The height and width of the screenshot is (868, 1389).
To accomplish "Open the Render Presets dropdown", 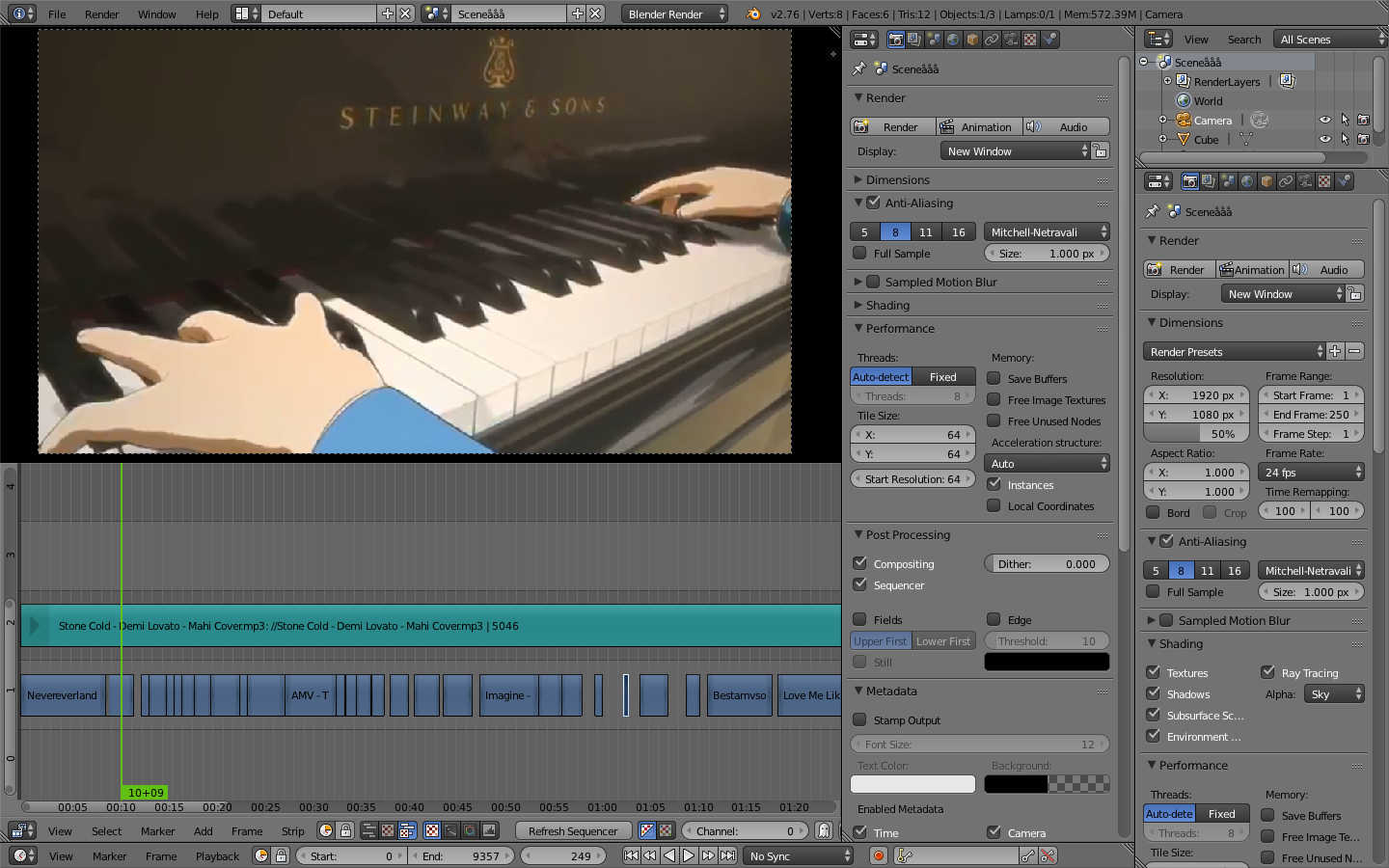I will (x=1235, y=352).
